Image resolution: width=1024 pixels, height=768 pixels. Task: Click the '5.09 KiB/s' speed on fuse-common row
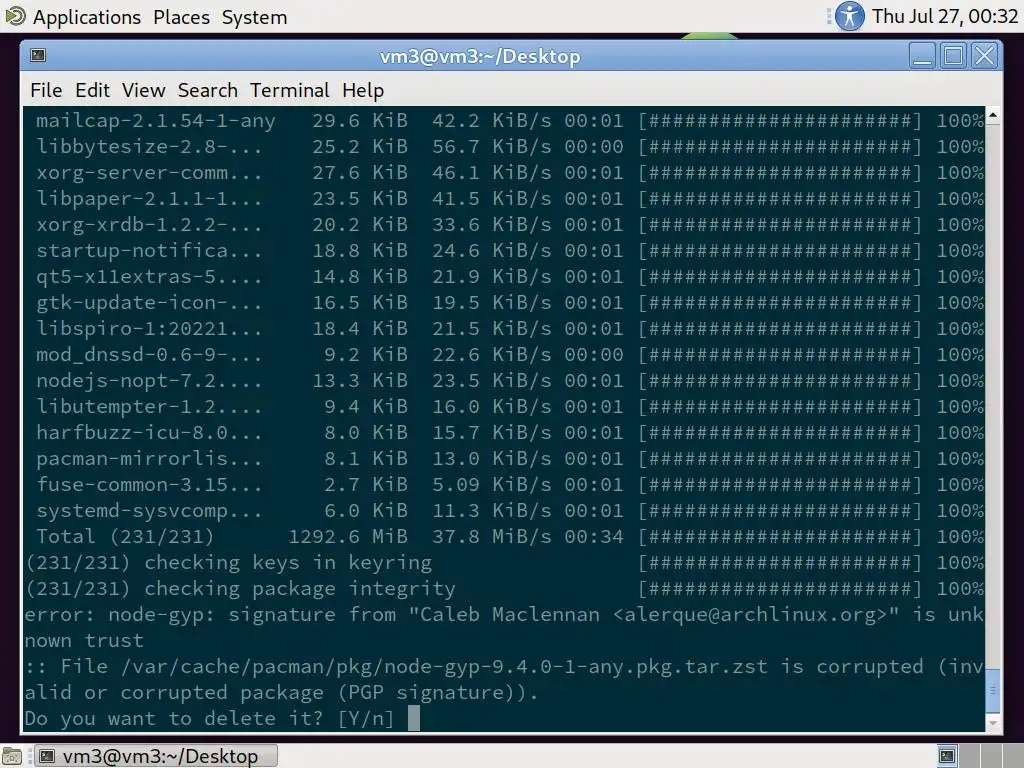click(492, 485)
